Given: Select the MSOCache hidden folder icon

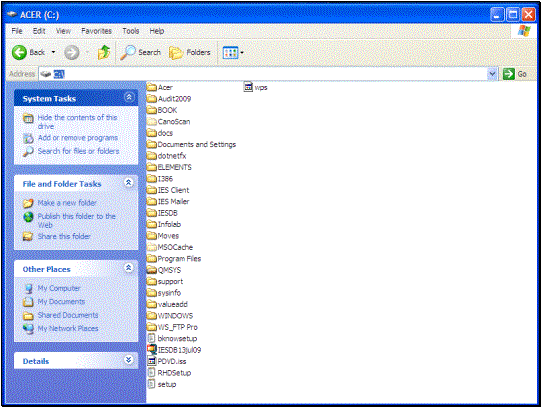Looking at the screenshot, I should (152, 247).
